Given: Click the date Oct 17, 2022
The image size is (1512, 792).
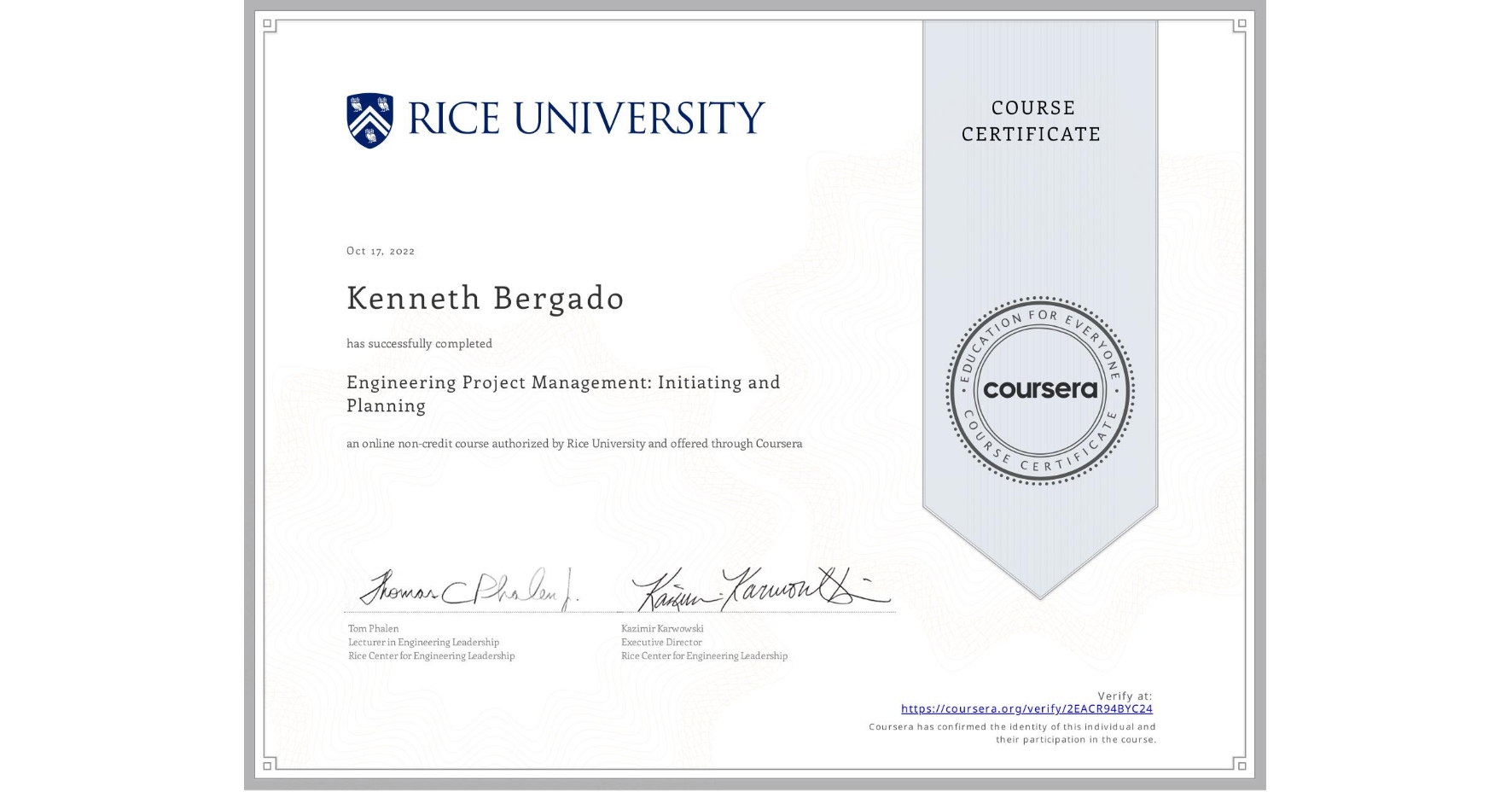Looking at the screenshot, I should pos(379,250).
